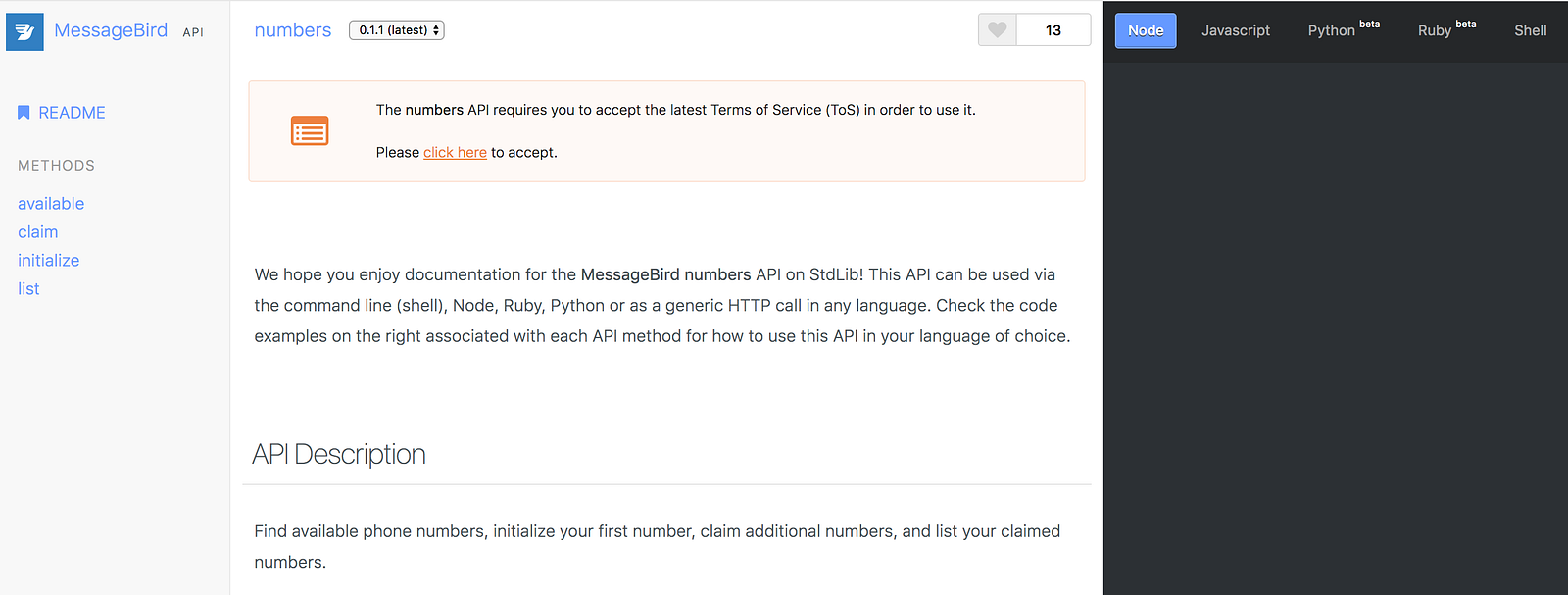Viewport: 1568px width, 595px height.
Task: Click the README bookmark icon
Action: [24, 113]
